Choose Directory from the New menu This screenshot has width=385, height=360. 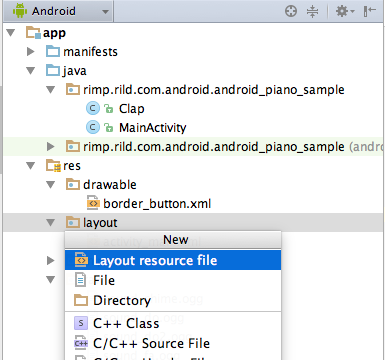(x=173, y=300)
